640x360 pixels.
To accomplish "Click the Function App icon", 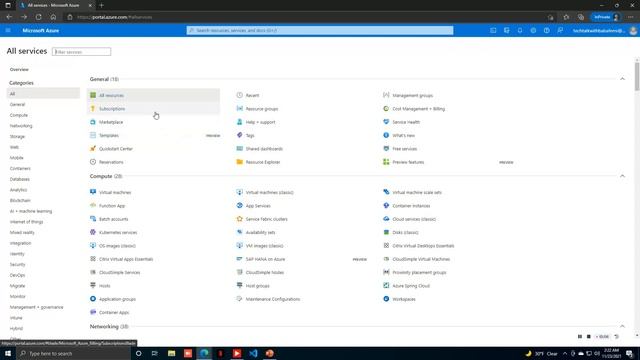I will coord(93,206).
